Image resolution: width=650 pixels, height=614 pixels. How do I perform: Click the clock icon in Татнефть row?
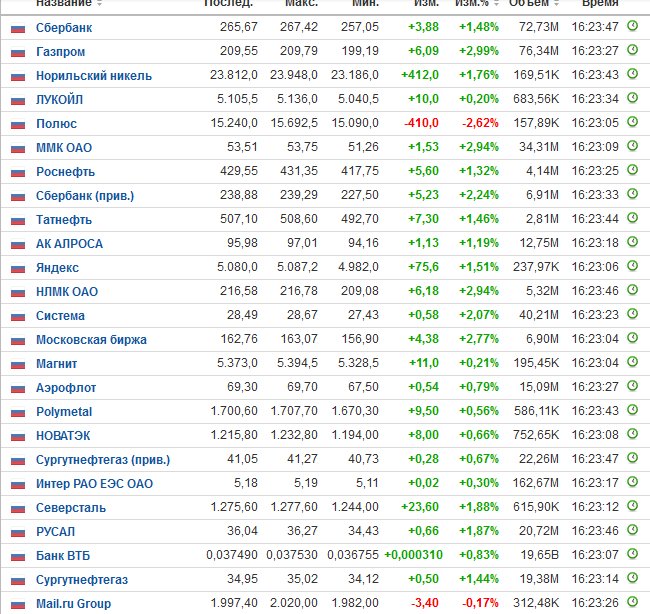[632, 218]
